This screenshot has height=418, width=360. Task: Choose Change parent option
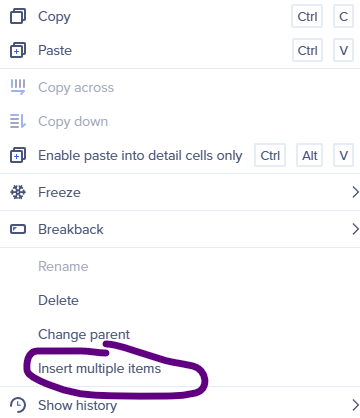click(x=84, y=335)
